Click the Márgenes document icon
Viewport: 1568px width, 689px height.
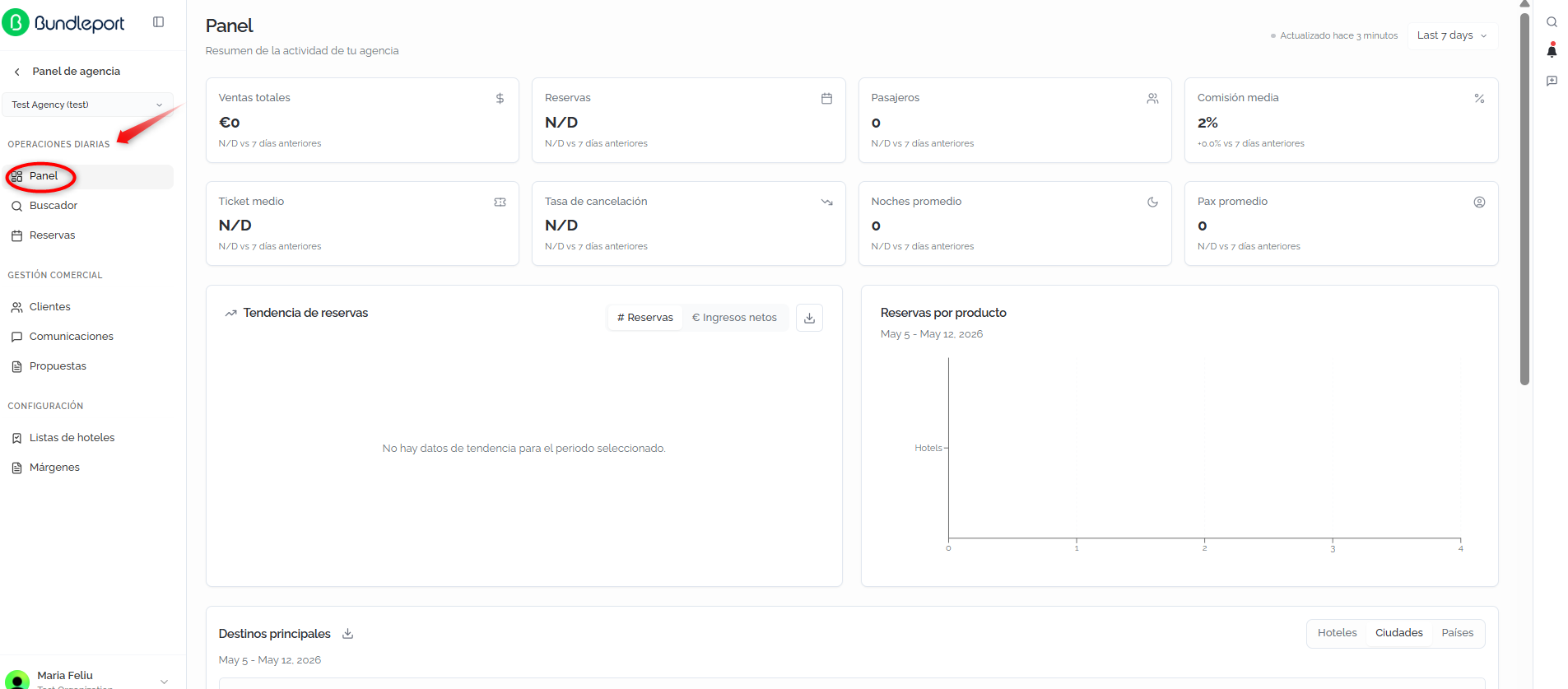pos(16,468)
